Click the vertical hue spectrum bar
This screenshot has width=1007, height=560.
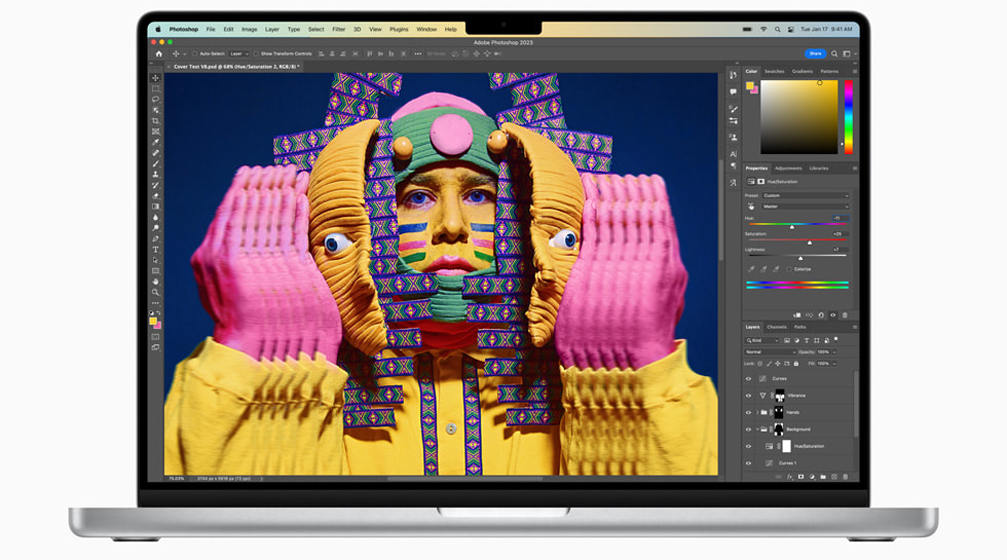coord(848,117)
